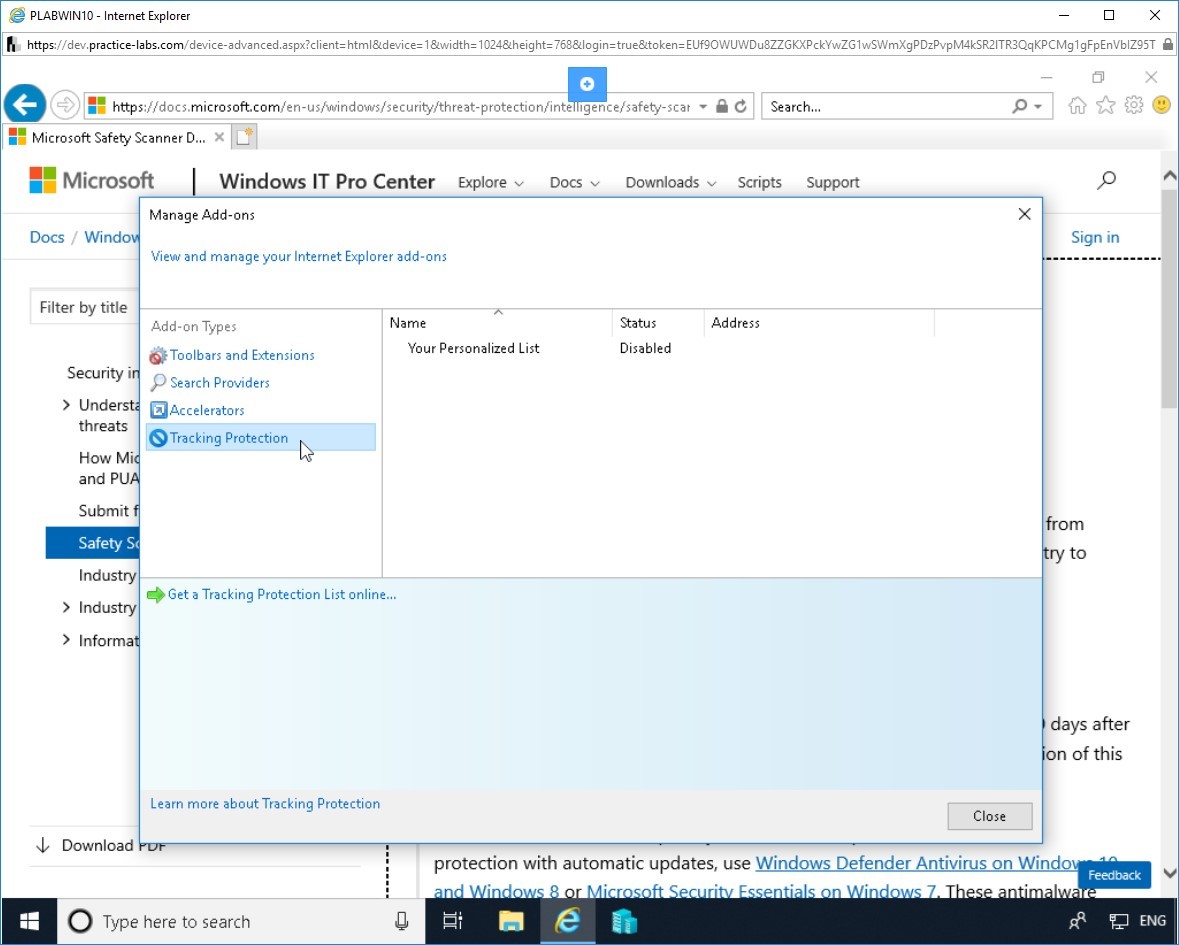Click the blue plus lab toolbar button
The width and height of the screenshot is (1179, 945).
(587, 84)
